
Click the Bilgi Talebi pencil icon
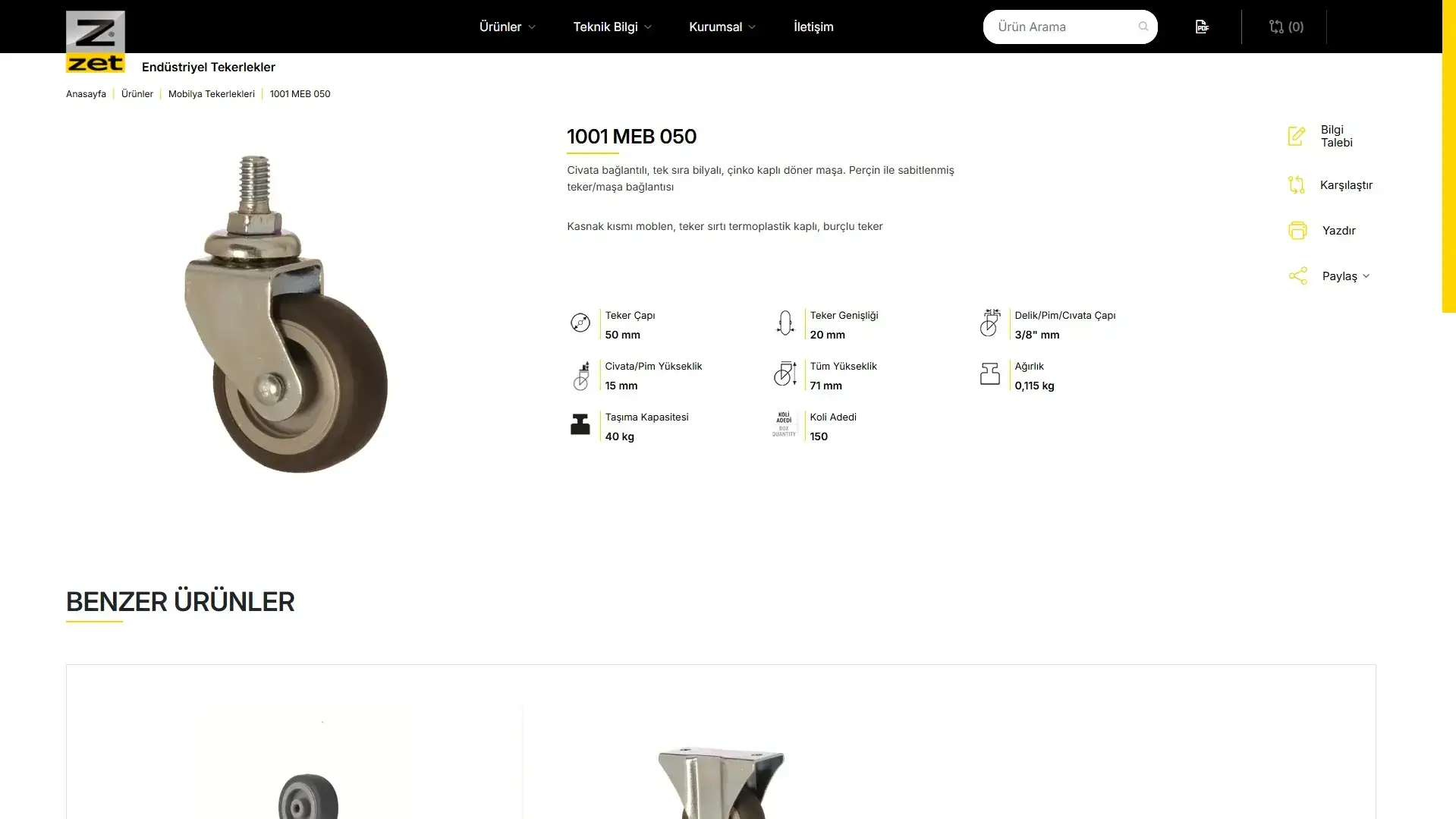click(x=1297, y=136)
